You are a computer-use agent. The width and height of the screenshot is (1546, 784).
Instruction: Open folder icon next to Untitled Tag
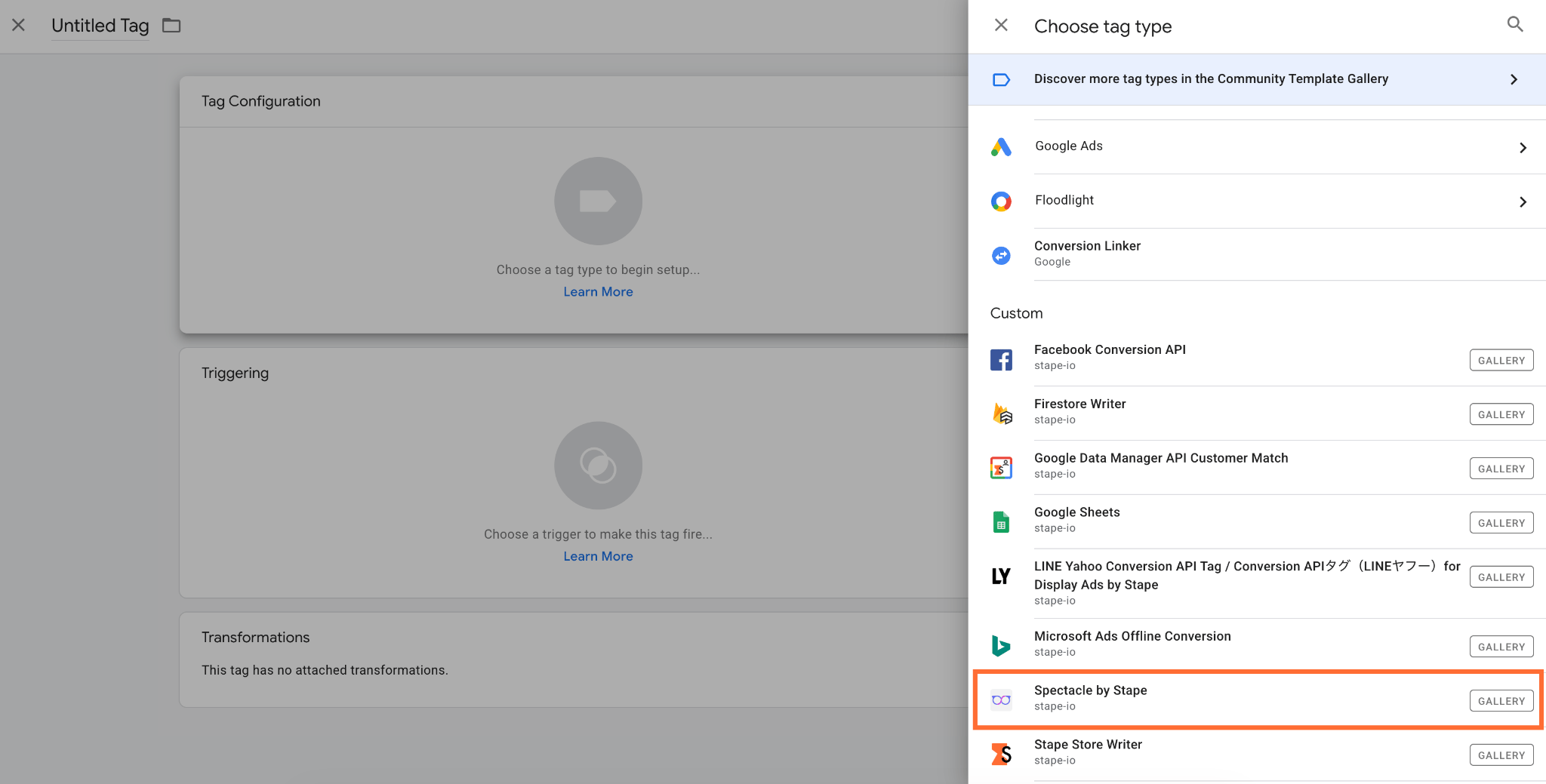coord(171,26)
